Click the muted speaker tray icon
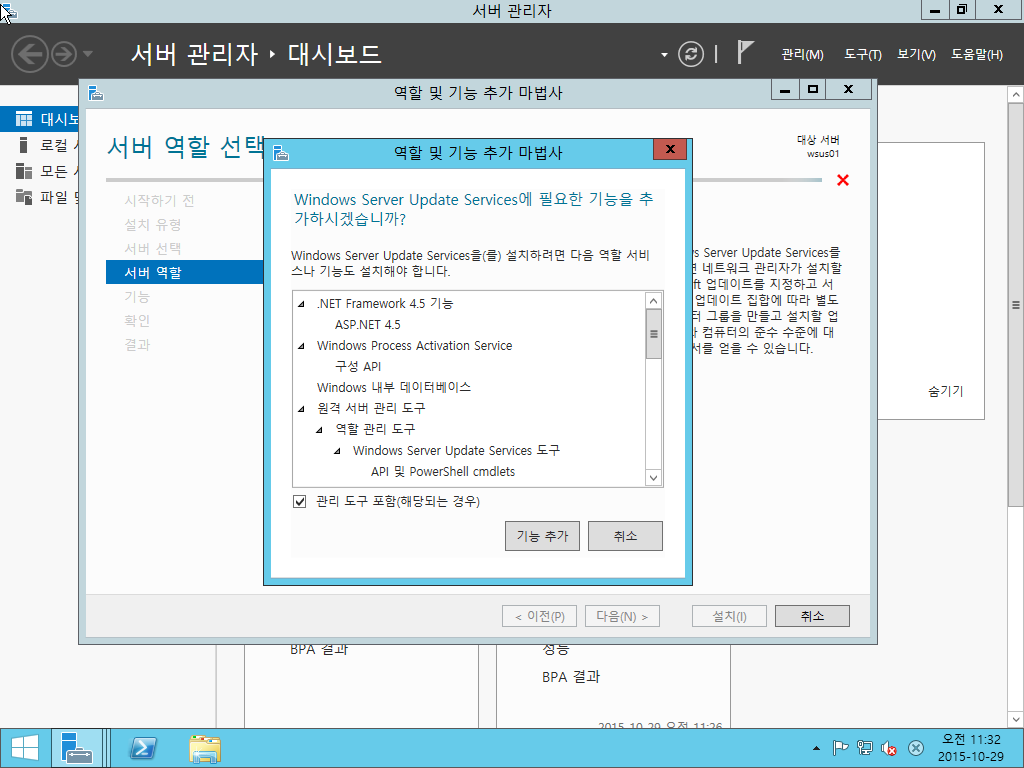 pos(889,748)
